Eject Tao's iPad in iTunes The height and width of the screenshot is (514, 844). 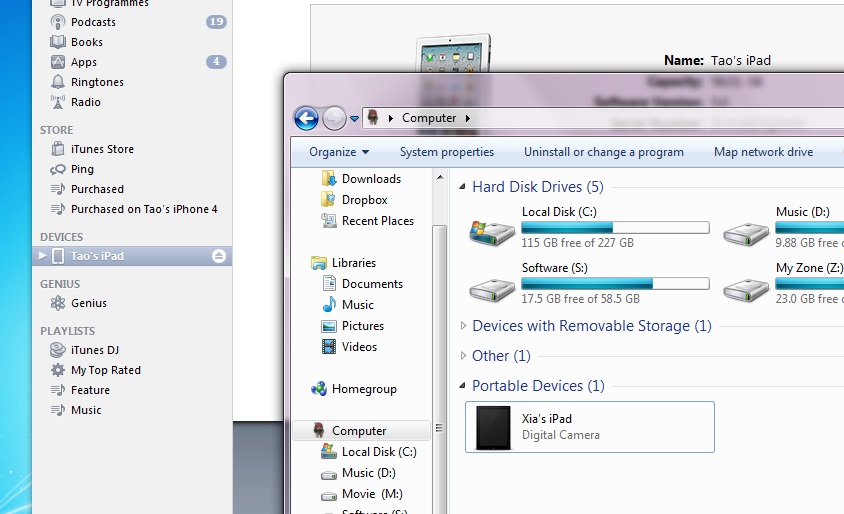(219, 256)
